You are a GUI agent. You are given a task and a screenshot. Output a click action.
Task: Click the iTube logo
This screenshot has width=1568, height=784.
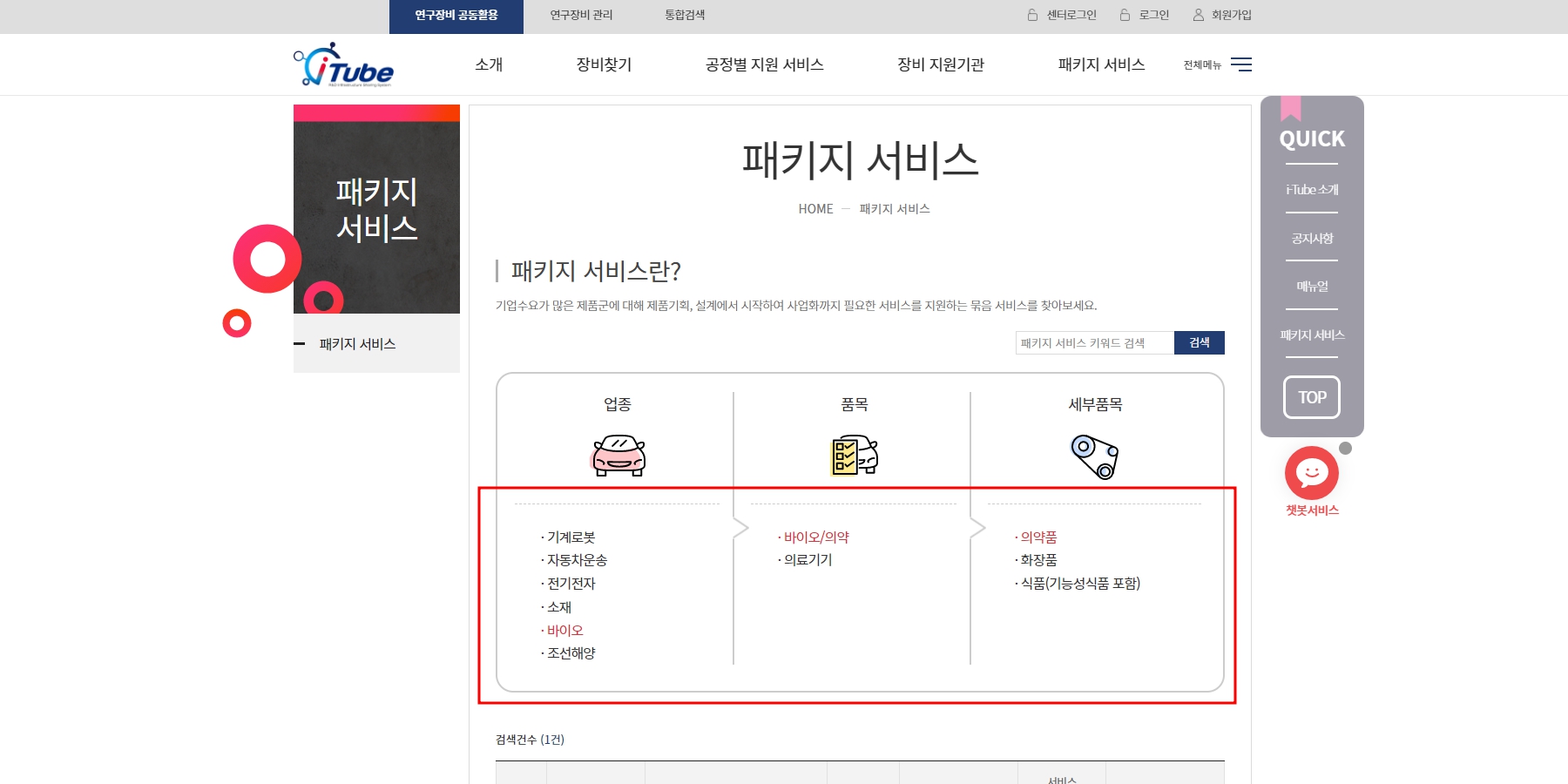[x=344, y=65]
